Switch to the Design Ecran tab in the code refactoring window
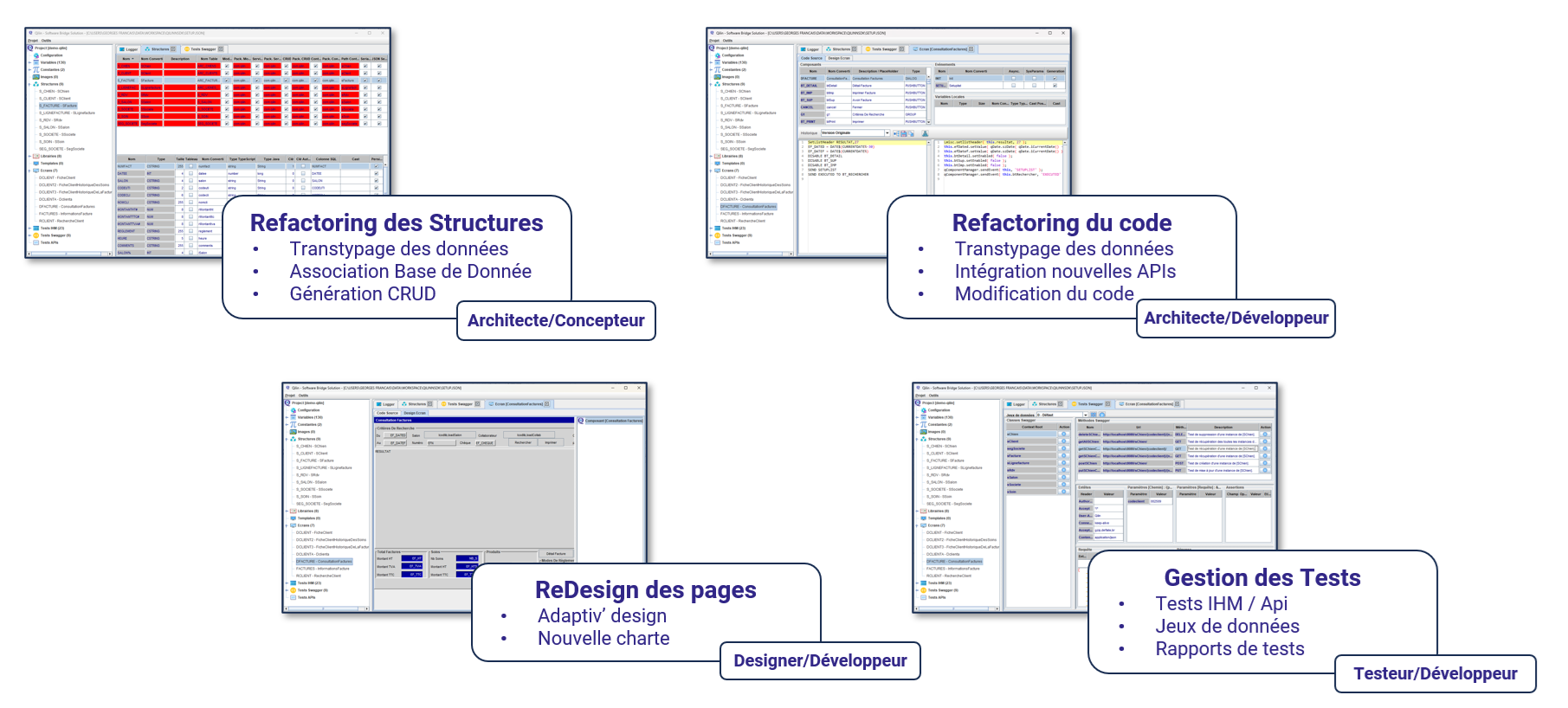This screenshot has height=708, width=1568. click(839, 58)
